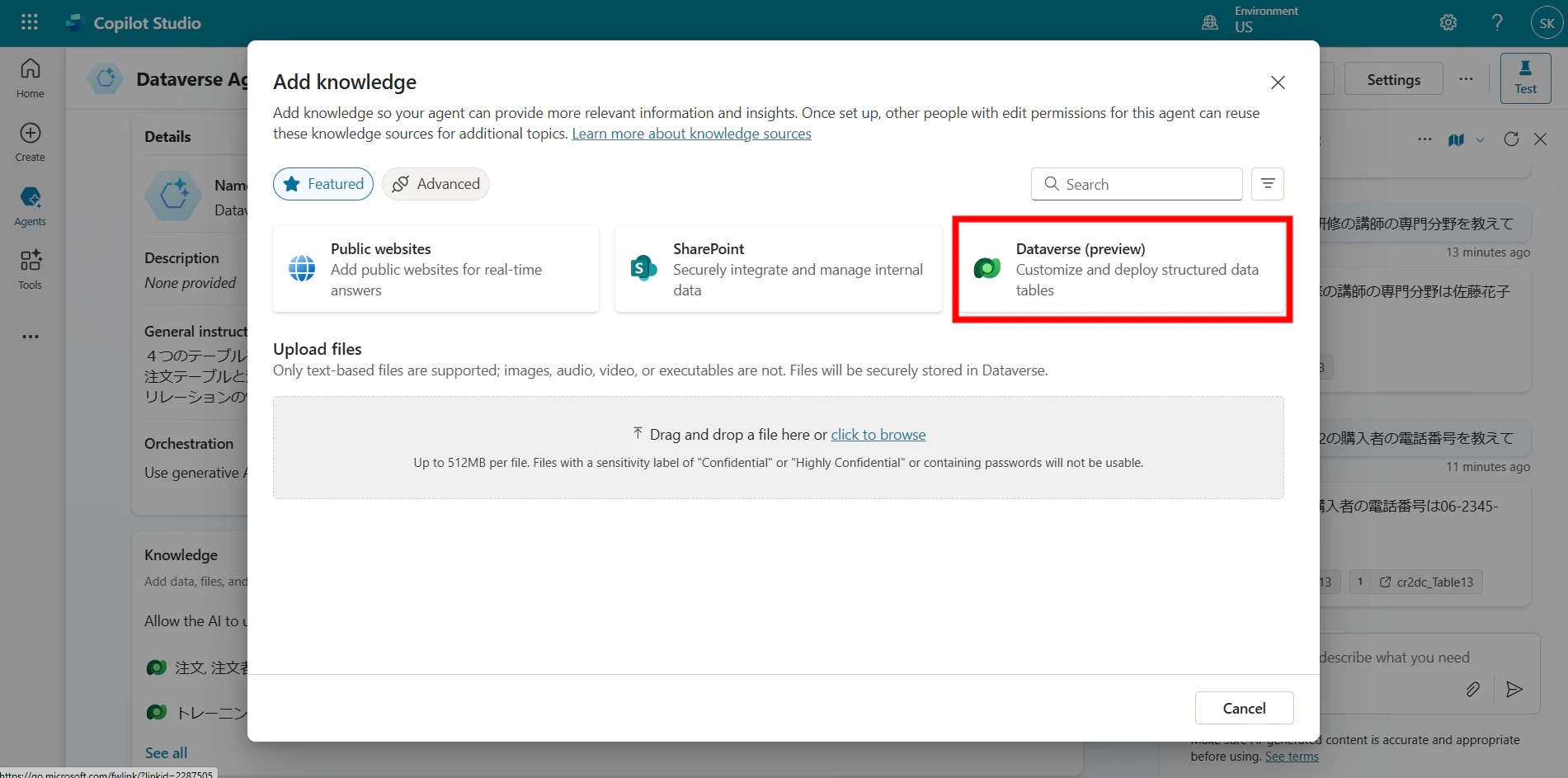This screenshot has height=778, width=1568.
Task: Open the app launcher waffle icon
Action: pos(30,22)
